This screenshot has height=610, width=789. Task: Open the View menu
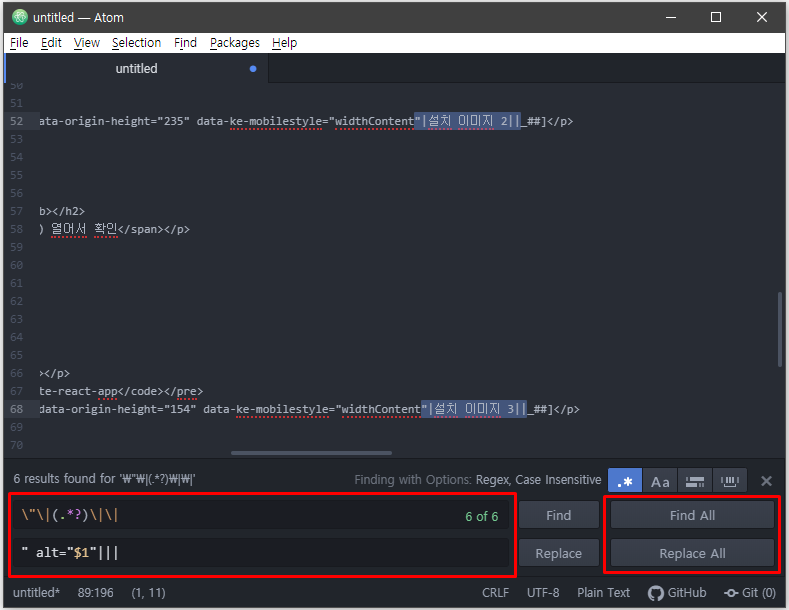click(x=87, y=43)
